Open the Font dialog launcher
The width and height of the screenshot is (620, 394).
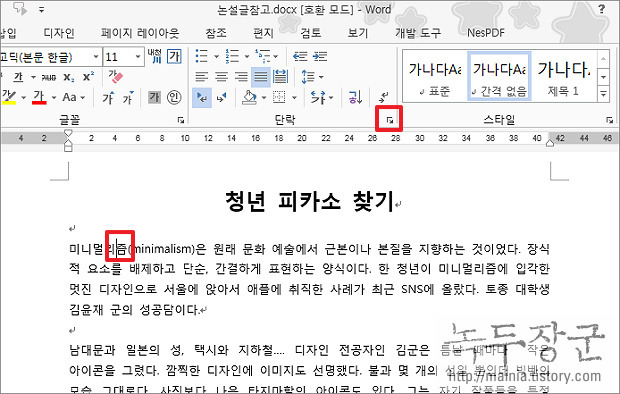click(181, 120)
